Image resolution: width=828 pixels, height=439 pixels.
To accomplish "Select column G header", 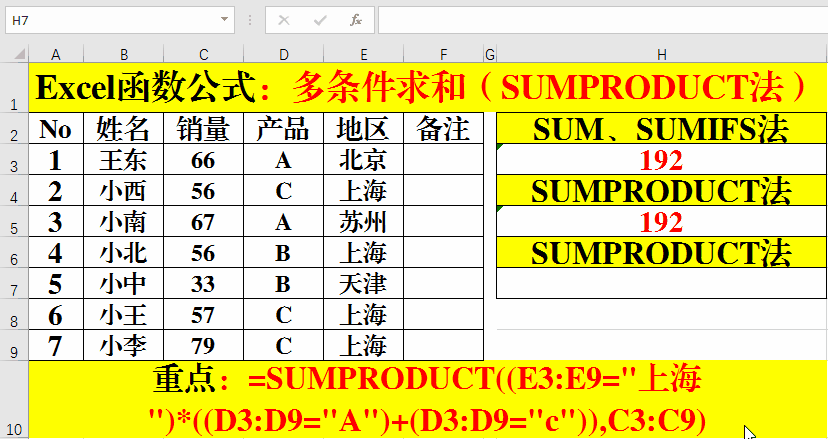I will click(490, 54).
